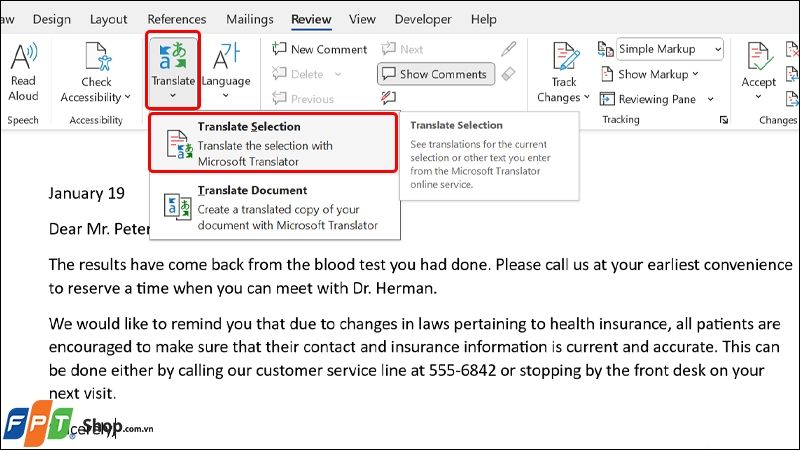Switch to the Design tab

[x=52, y=19]
